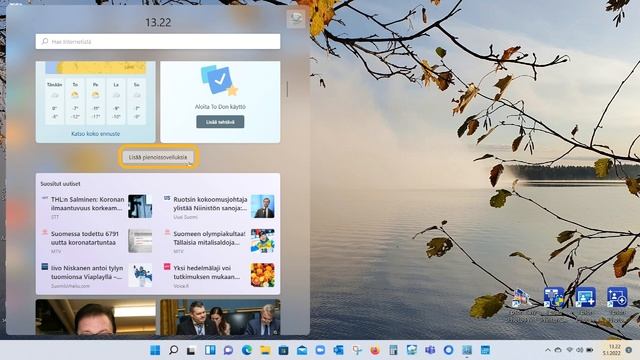640x360 pixels.
Task: Click olympic athlete thumbnail image
Action: [x=262, y=240]
